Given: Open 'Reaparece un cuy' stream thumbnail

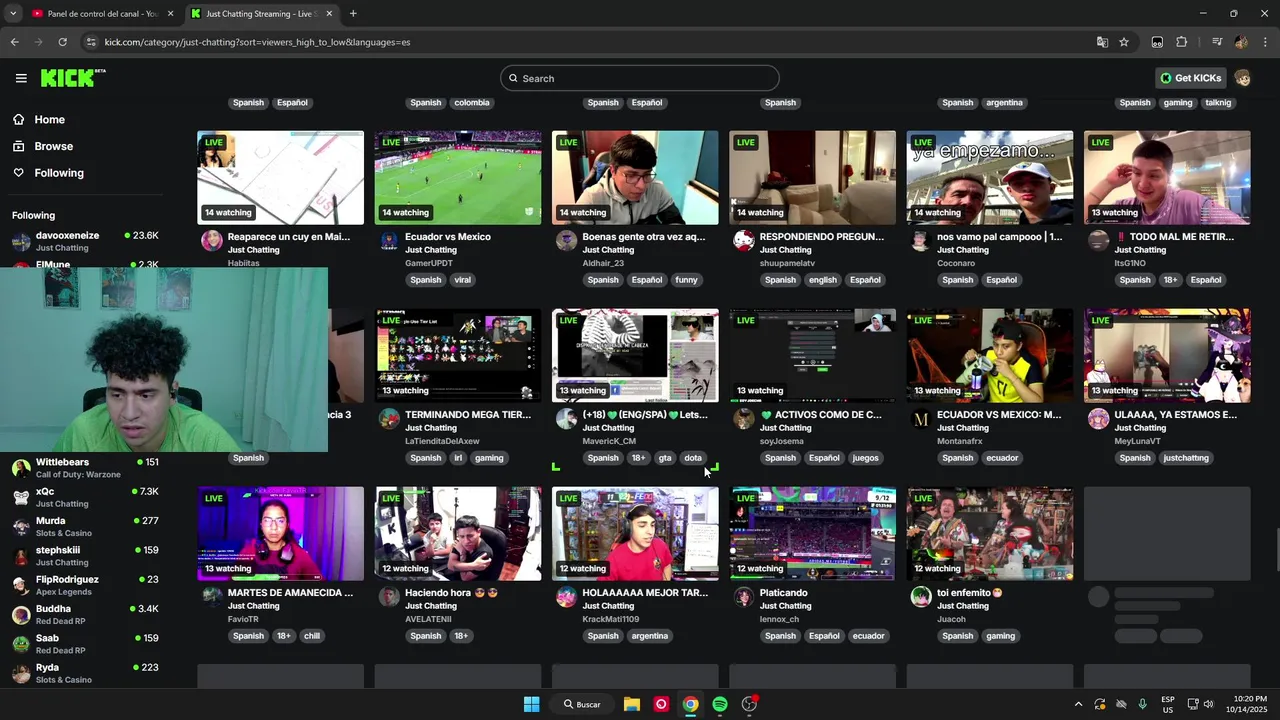Looking at the screenshot, I should pyautogui.click(x=280, y=178).
